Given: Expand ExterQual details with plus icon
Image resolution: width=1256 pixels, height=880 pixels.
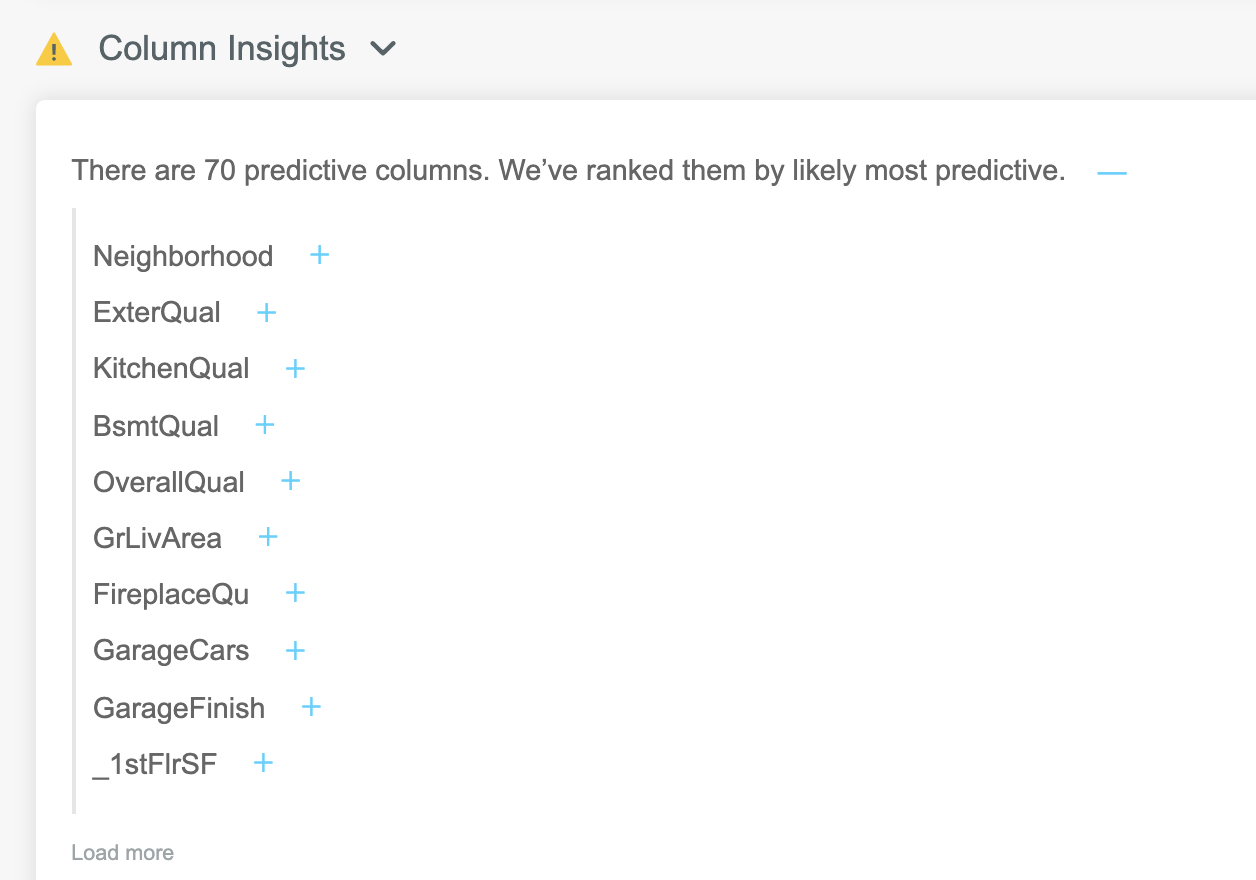Looking at the screenshot, I should [x=266, y=312].
